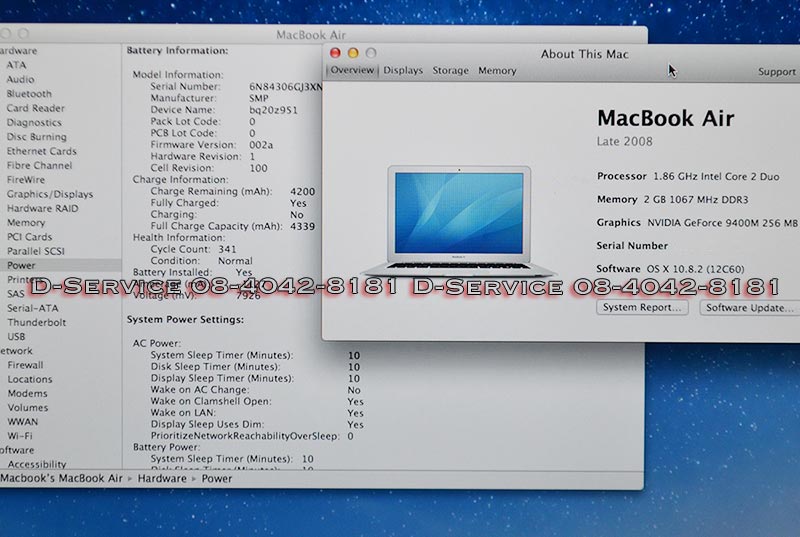Click the Serial Number label in About This Mac

[632, 245]
